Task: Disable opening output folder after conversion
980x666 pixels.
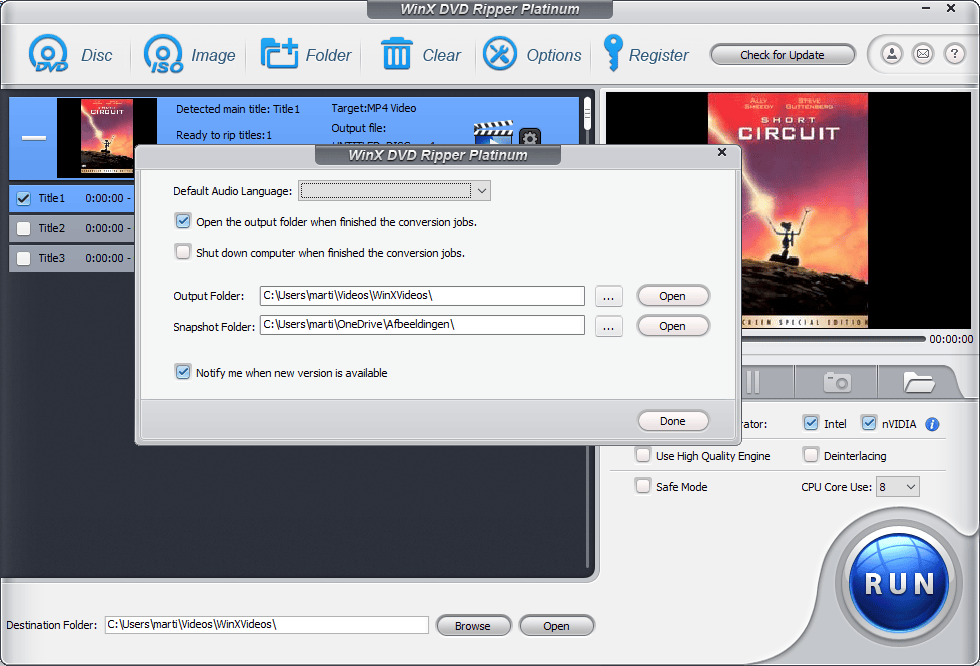Action: [x=182, y=221]
